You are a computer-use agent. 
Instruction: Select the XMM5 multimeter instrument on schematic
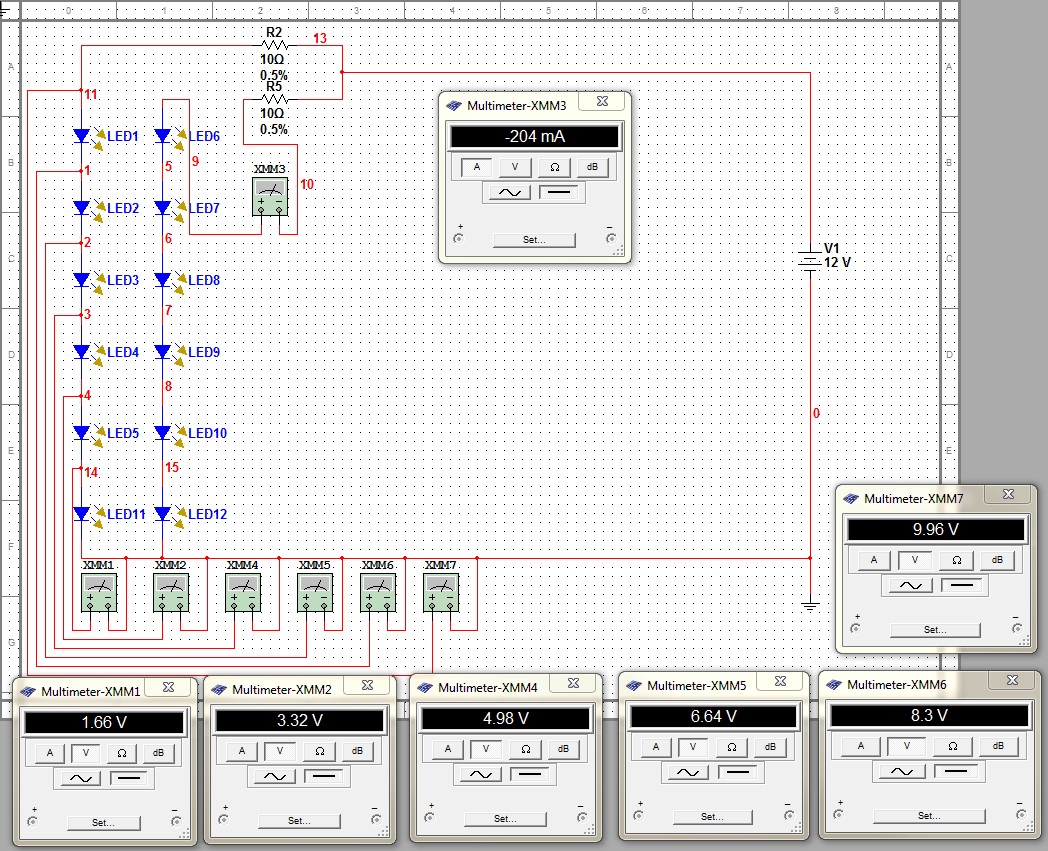(315, 592)
